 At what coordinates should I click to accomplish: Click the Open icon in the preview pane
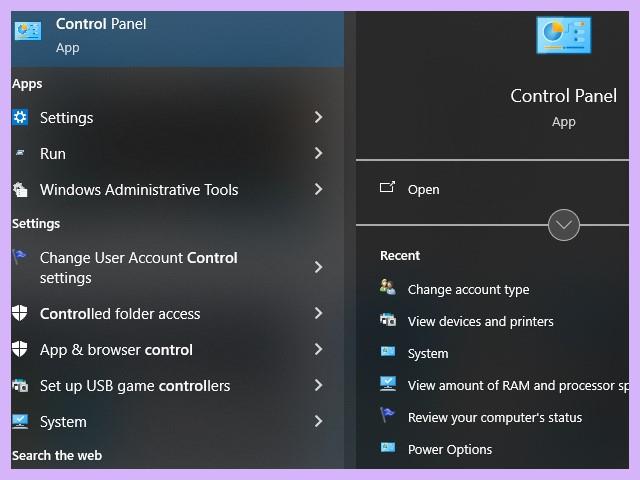387,187
